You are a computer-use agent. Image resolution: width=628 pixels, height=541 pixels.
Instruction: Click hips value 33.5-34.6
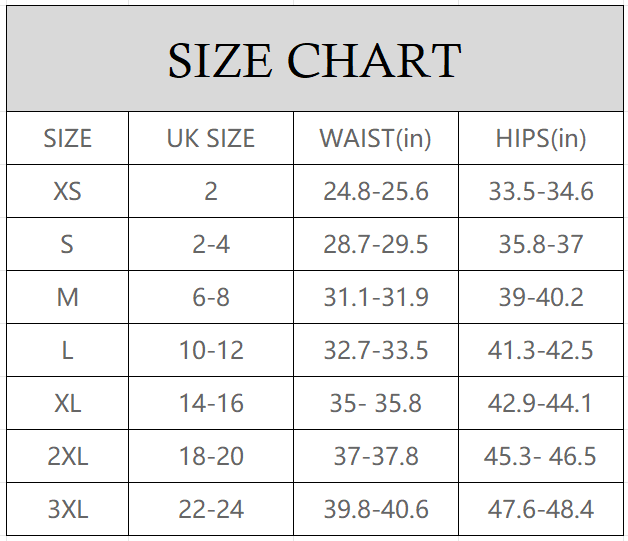[541, 191]
